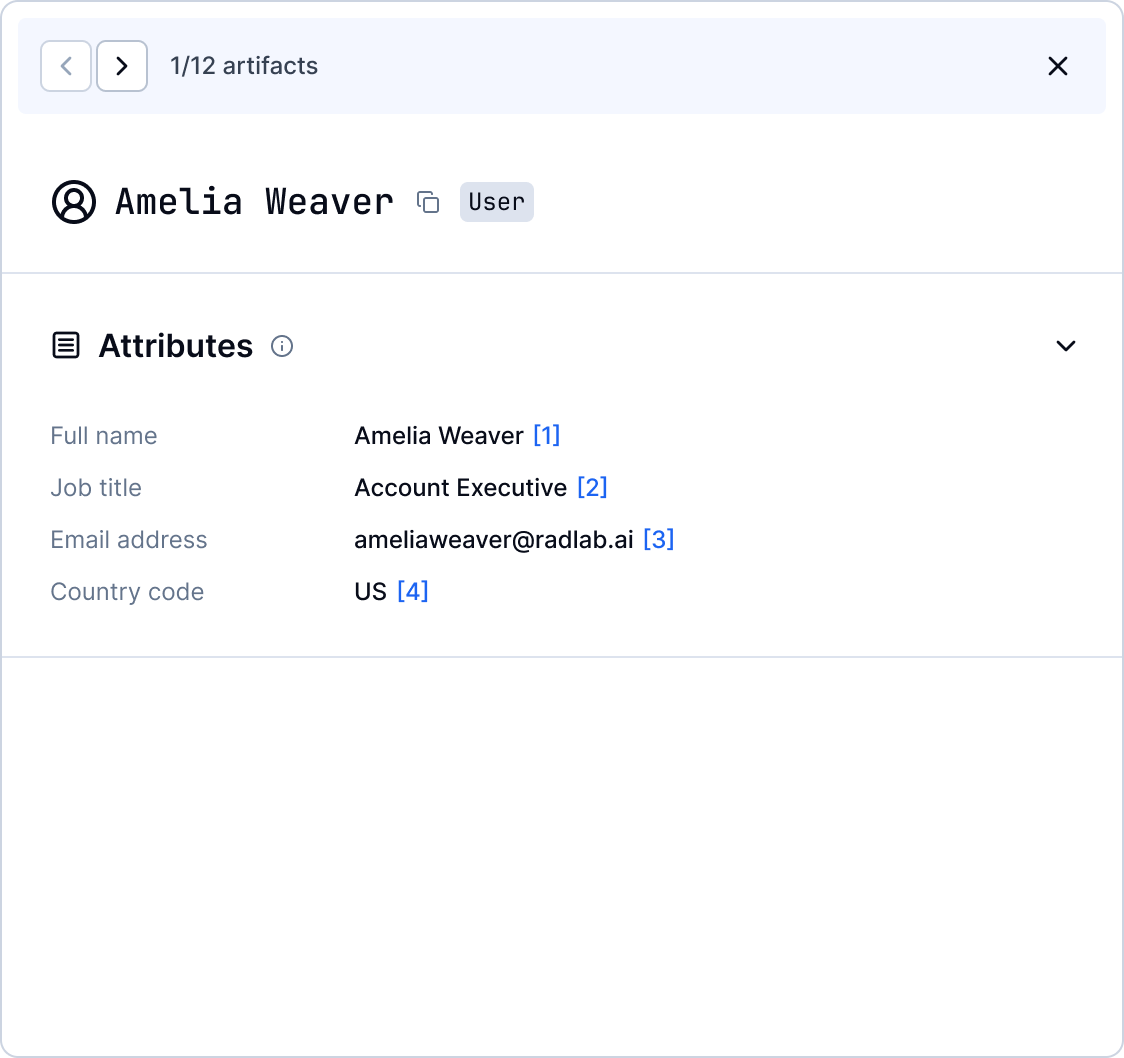Close the artifact panel
The height and width of the screenshot is (1058, 1124).
pyautogui.click(x=1057, y=66)
